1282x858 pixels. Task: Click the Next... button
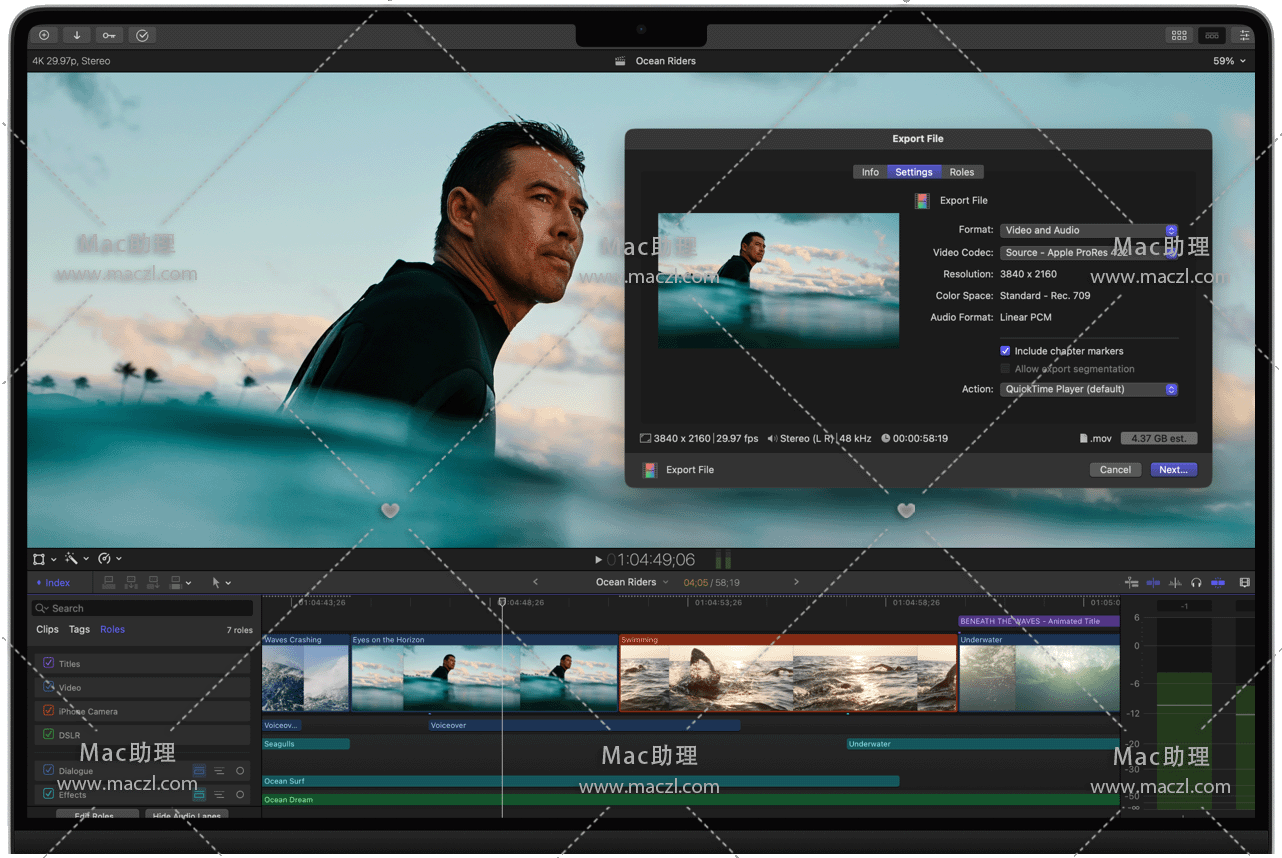1172,470
